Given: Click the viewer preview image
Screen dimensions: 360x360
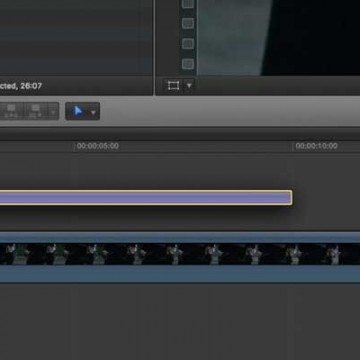Looking at the screenshot, I should point(278,37).
